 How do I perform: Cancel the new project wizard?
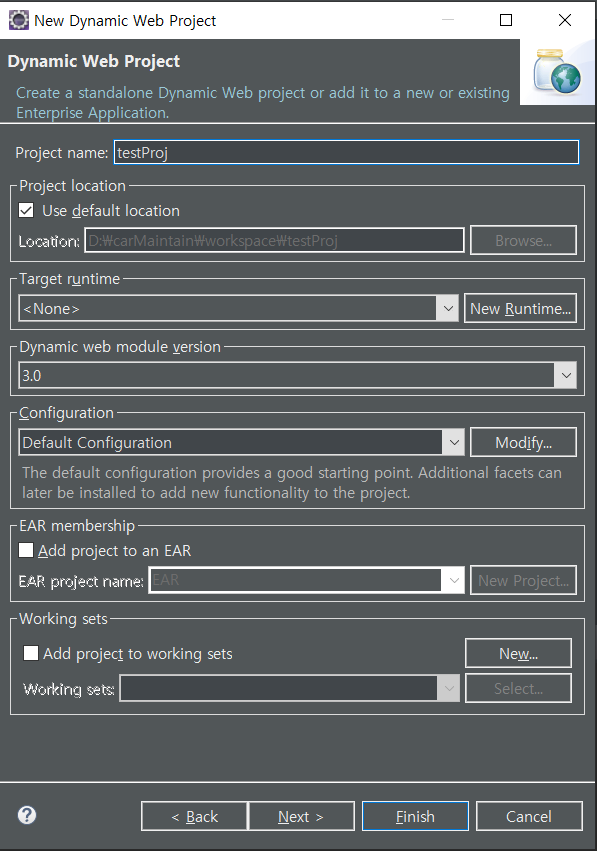pyautogui.click(x=529, y=816)
